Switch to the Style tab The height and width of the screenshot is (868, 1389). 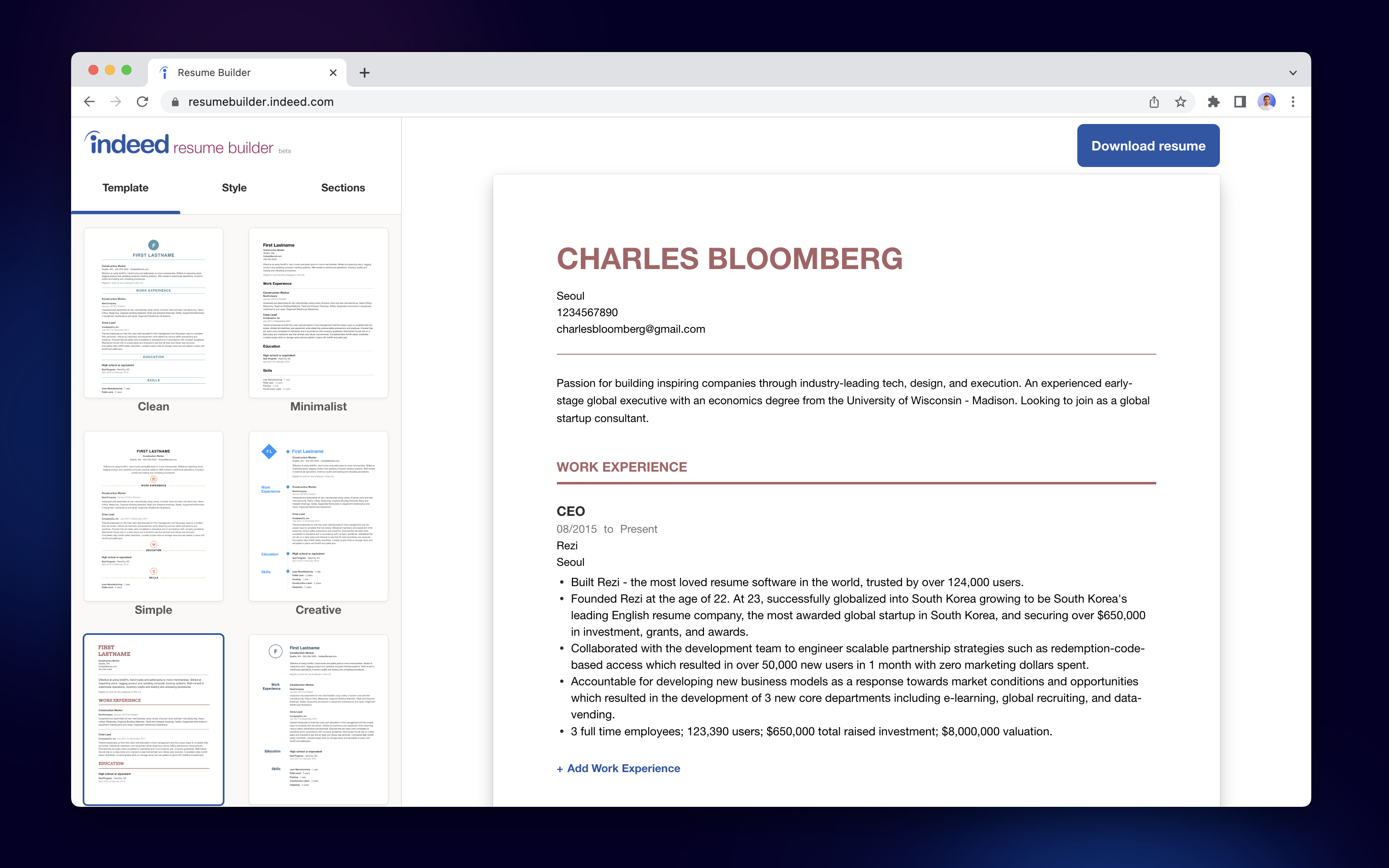[234, 188]
